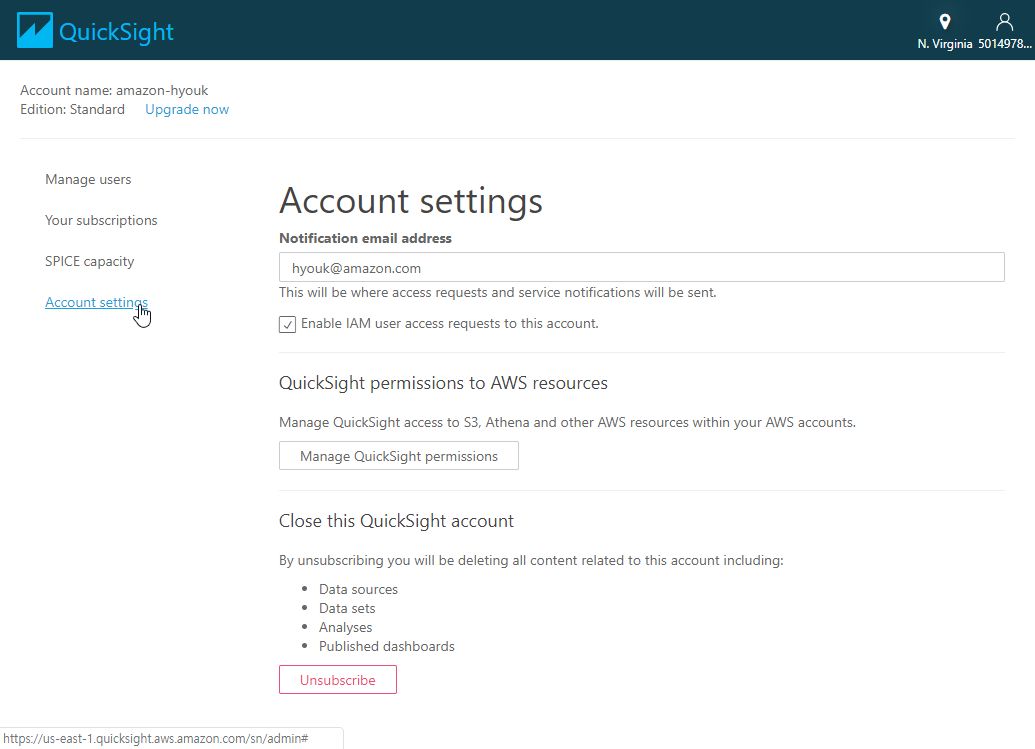Click the 'Data sets' list item
Screen dimensions: 1035x749
pyautogui.click(x=347, y=608)
